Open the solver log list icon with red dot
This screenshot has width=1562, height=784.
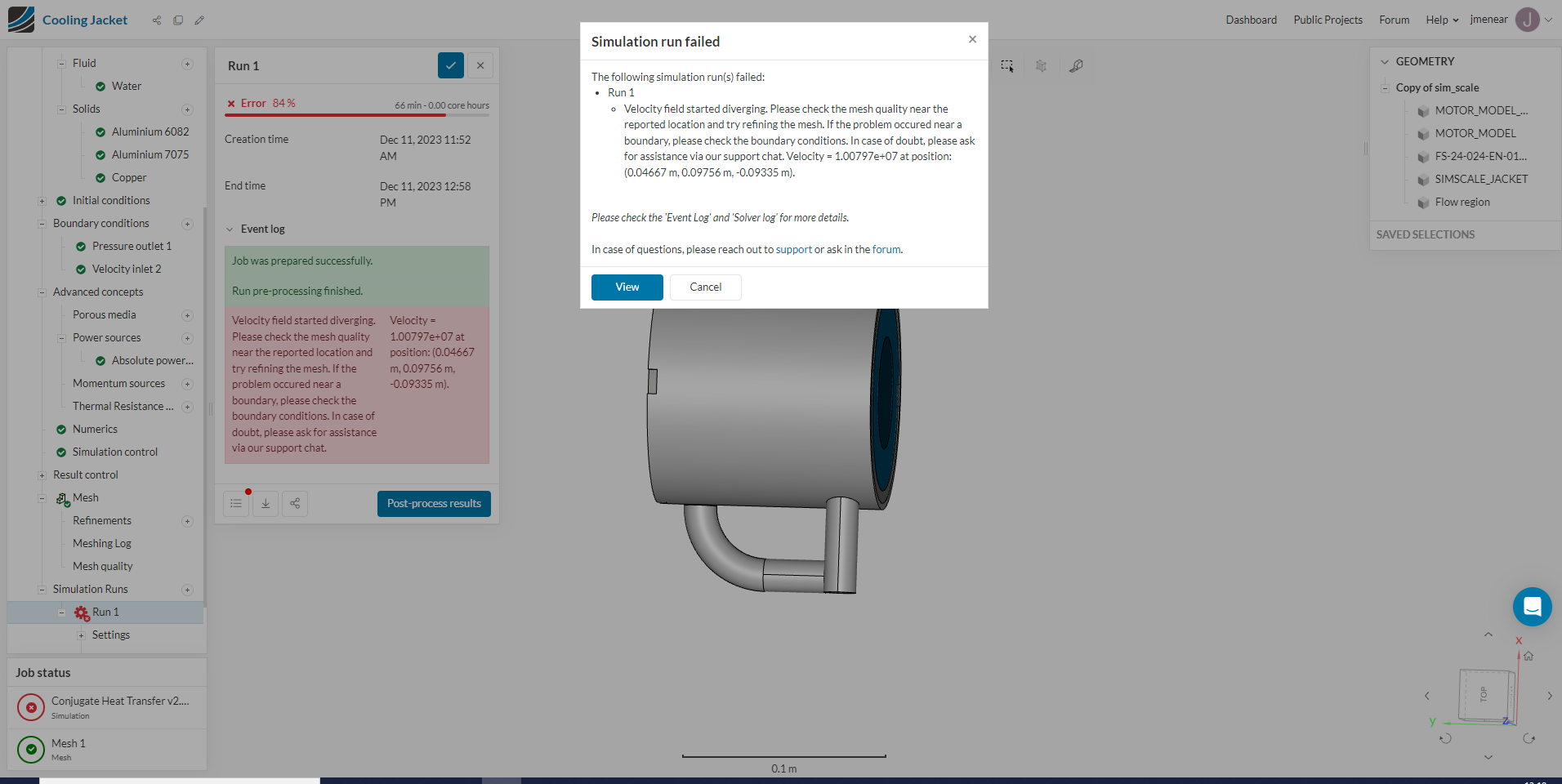[236, 504]
